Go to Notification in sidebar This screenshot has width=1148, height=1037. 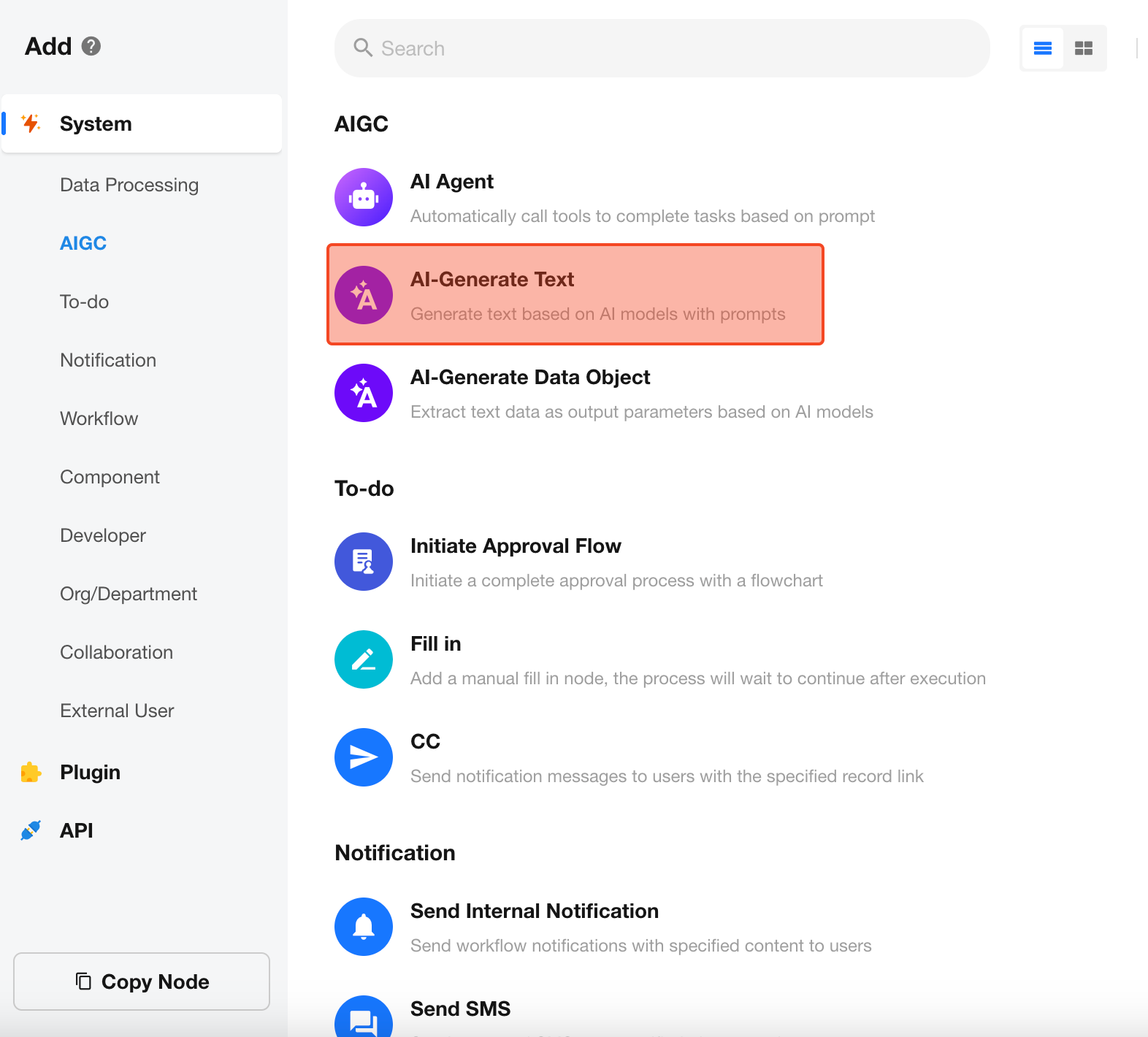click(108, 360)
